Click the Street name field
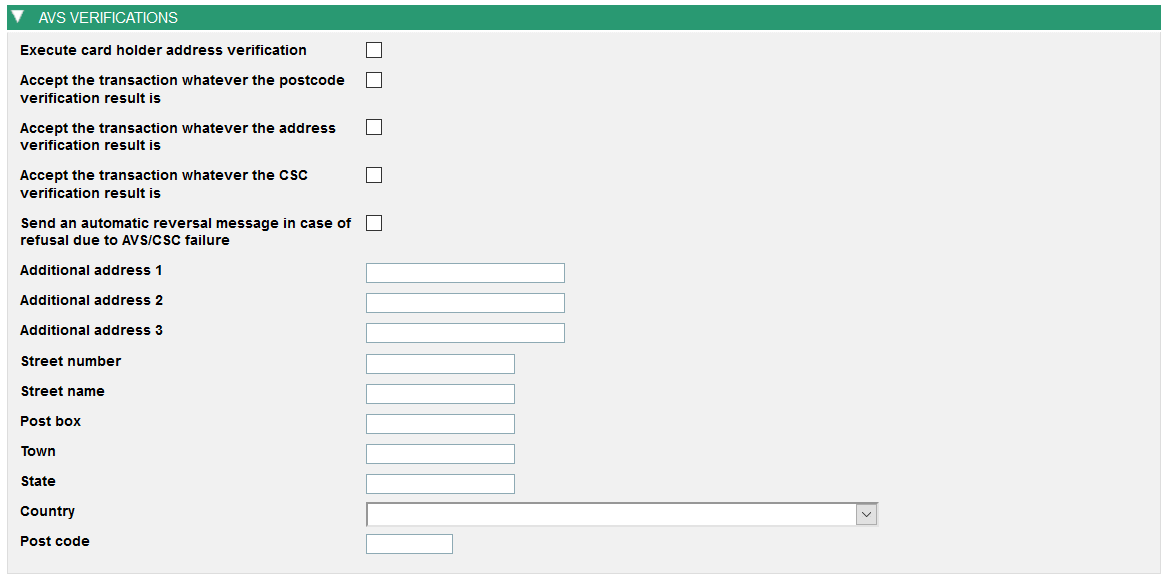 440,393
